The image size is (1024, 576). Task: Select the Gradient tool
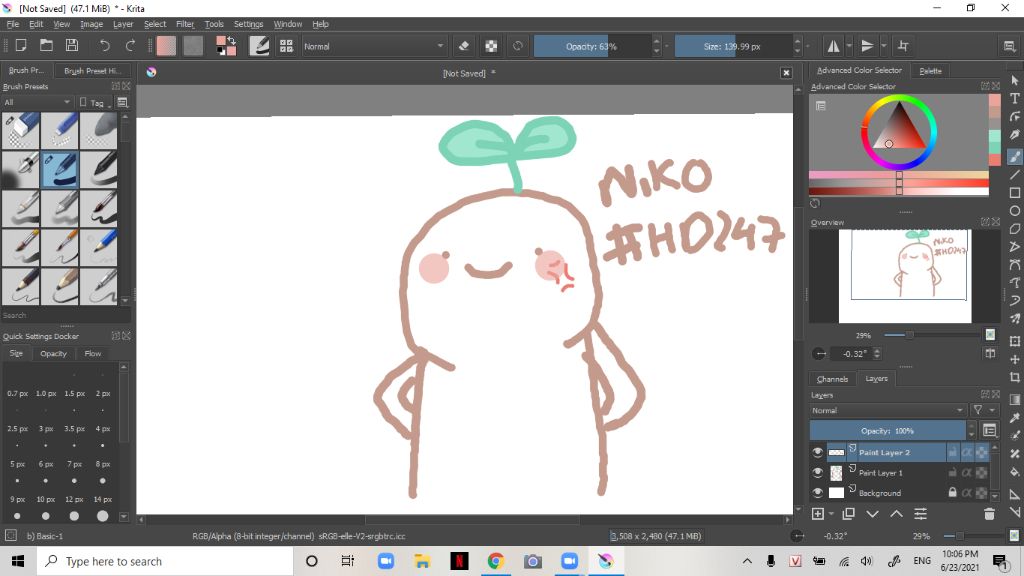pyautogui.click(x=1015, y=400)
